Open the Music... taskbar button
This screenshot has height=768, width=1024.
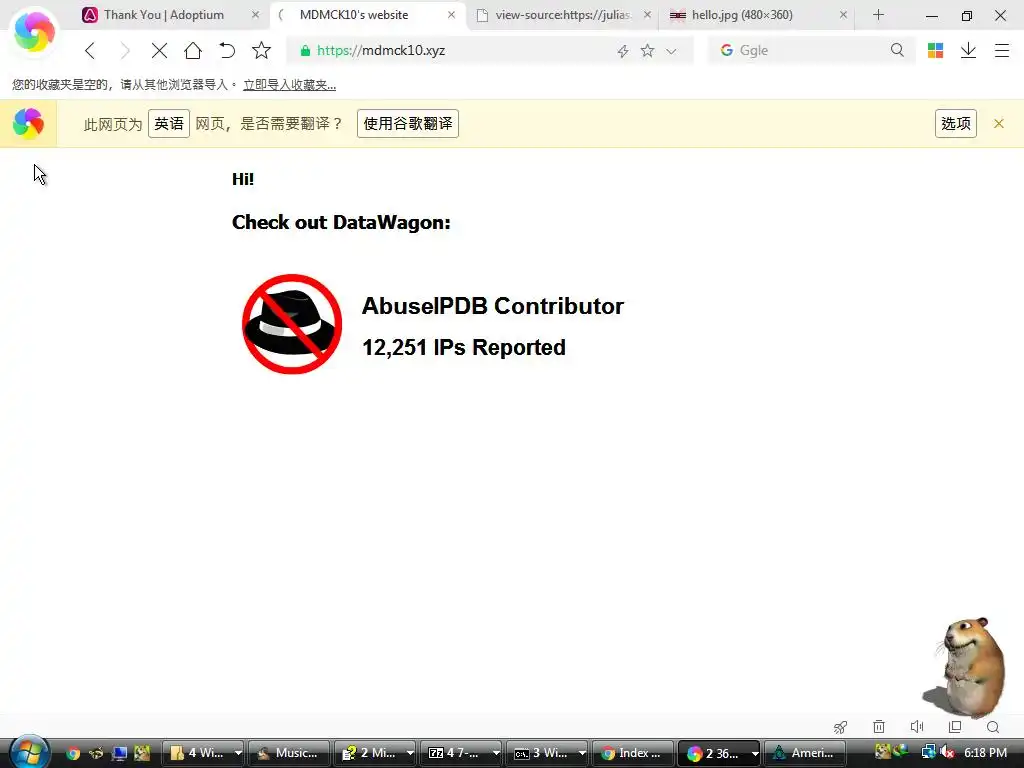pos(288,753)
